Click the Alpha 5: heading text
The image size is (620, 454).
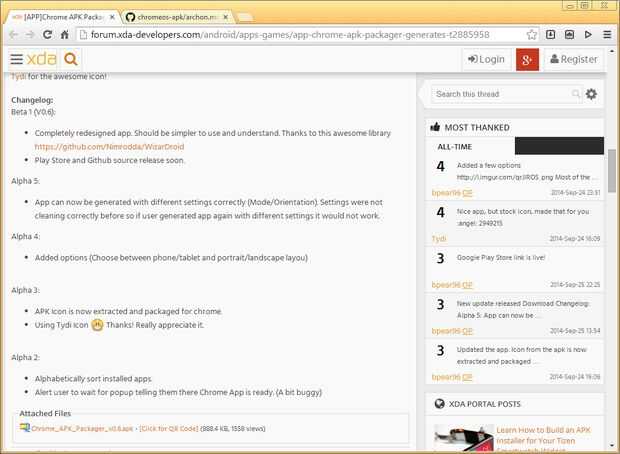tap(25, 181)
